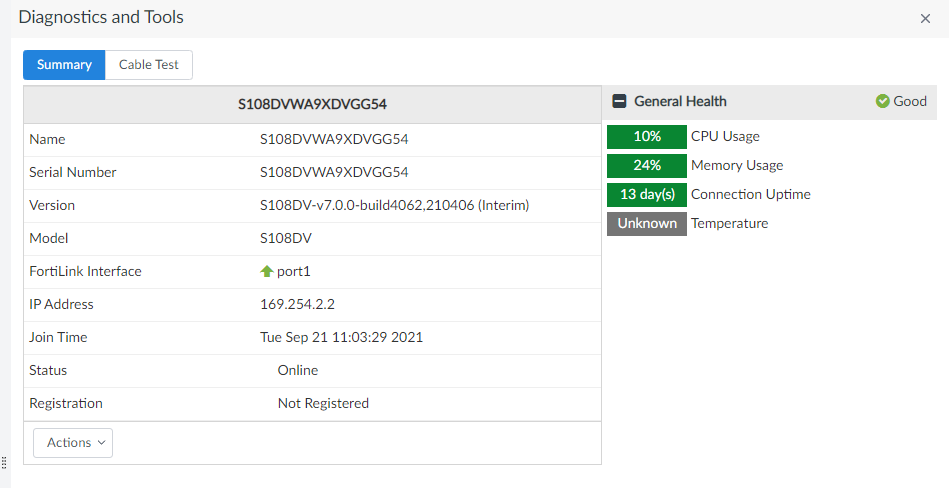949x488 pixels.
Task: Click the 10% CPU Usage bar
Action: pyautogui.click(x=647, y=136)
